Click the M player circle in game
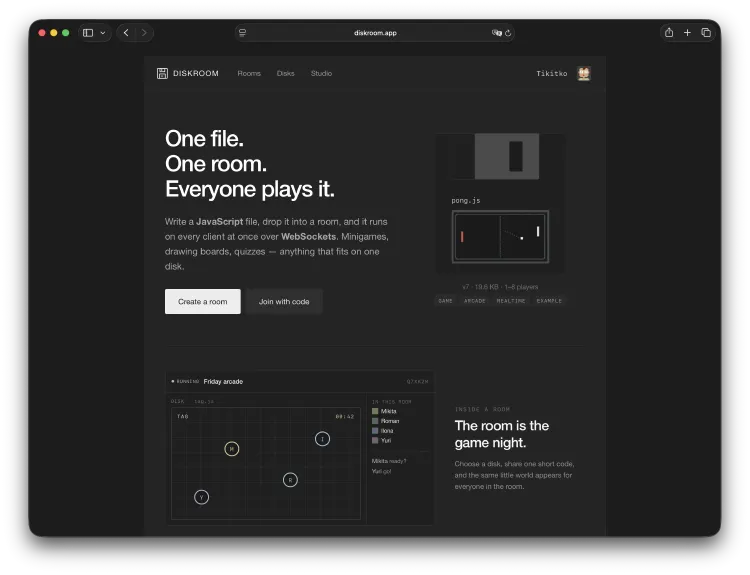Viewport: 750px width, 575px height. [x=232, y=449]
